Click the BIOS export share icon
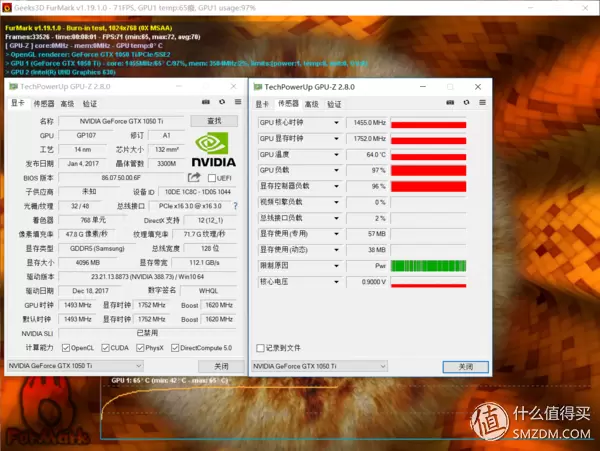The height and width of the screenshot is (451, 600). [x=194, y=177]
